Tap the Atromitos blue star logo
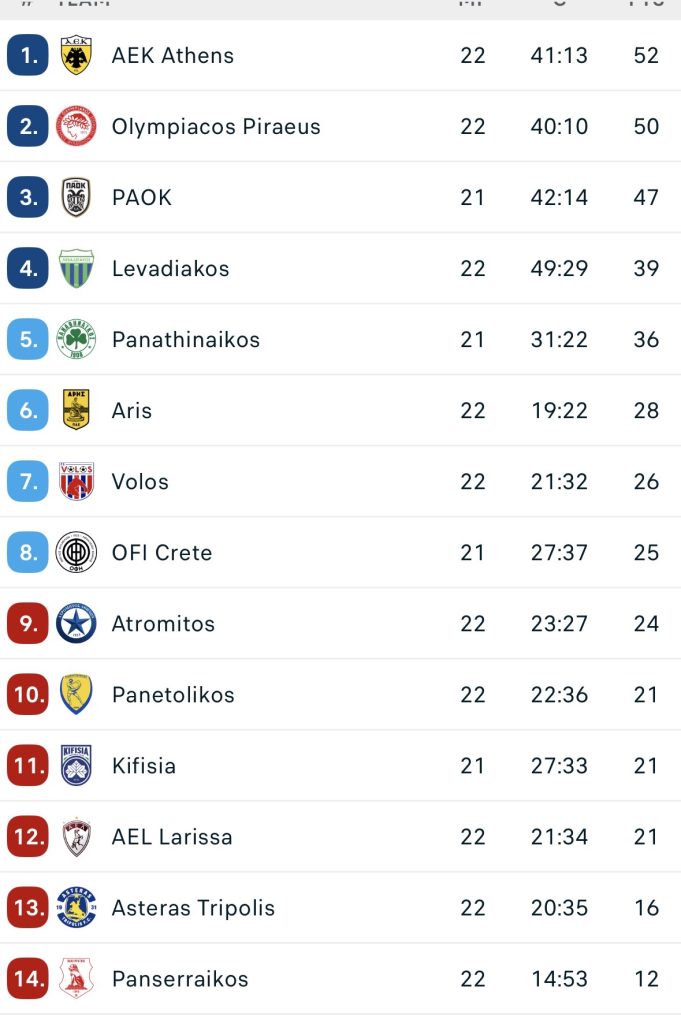681x1024 pixels. tap(76, 624)
